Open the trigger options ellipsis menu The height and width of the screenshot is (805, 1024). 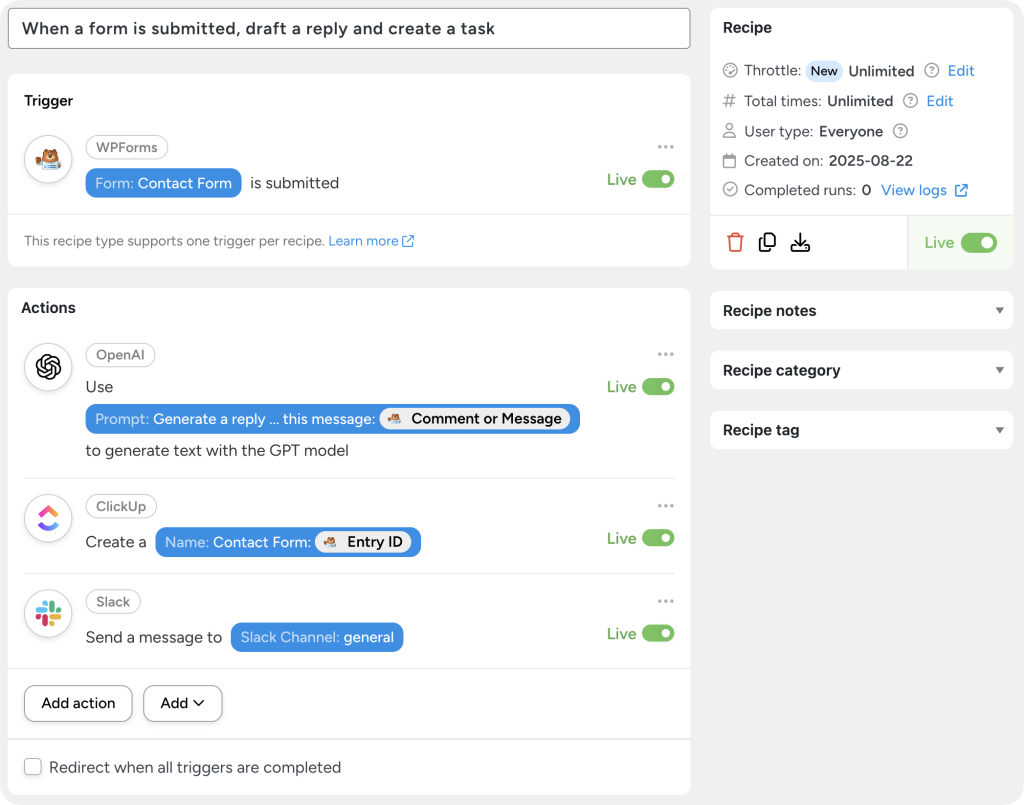(x=666, y=146)
